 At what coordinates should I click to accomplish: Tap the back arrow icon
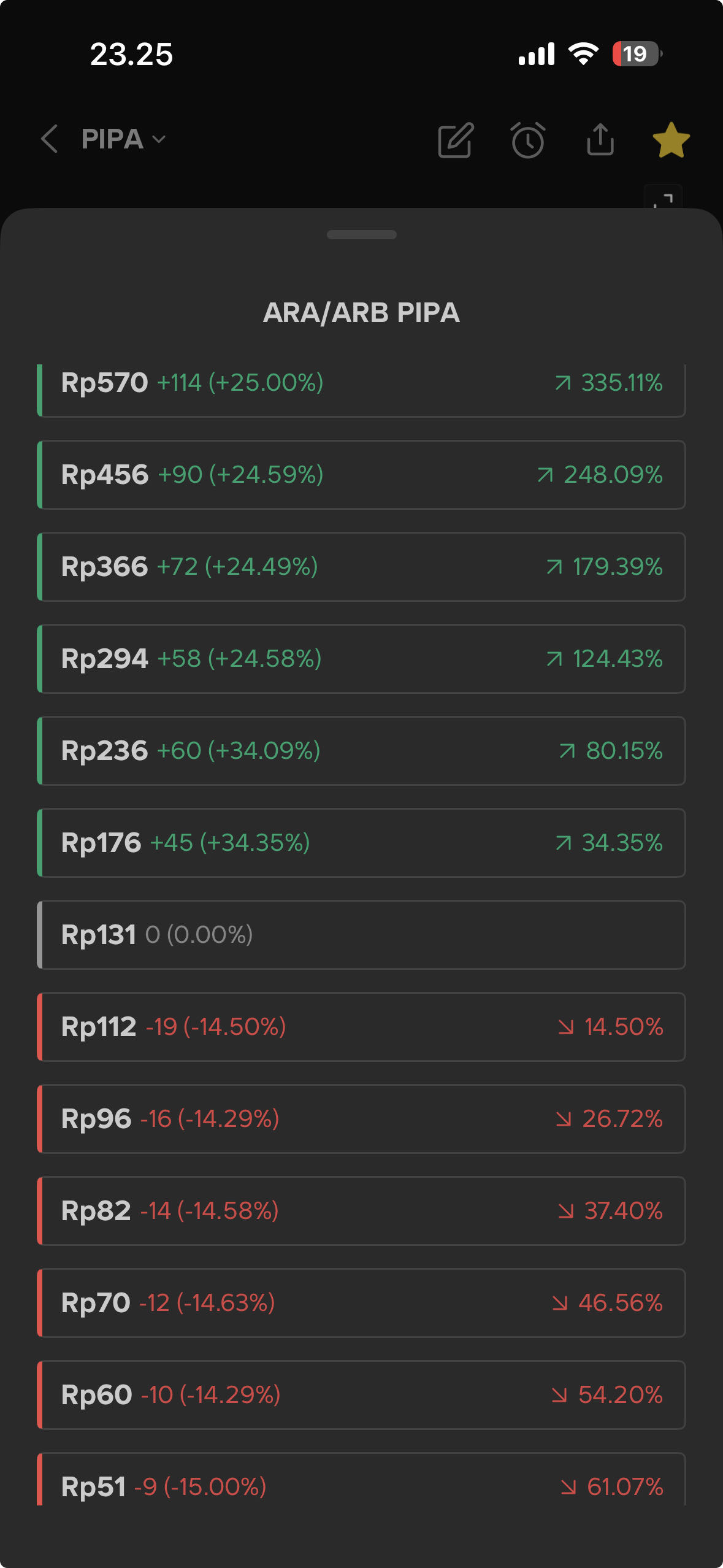tap(50, 139)
